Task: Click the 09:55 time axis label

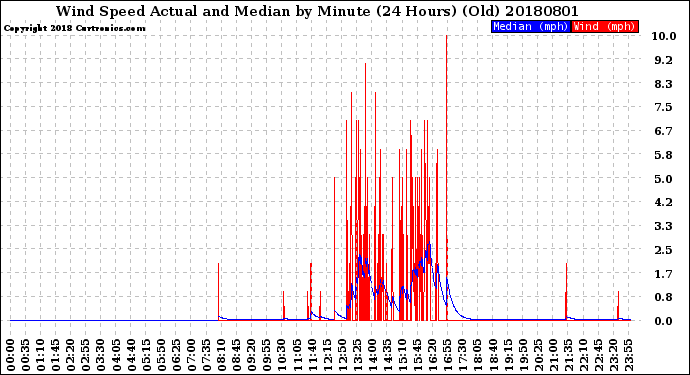Action: pyautogui.click(x=267, y=355)
